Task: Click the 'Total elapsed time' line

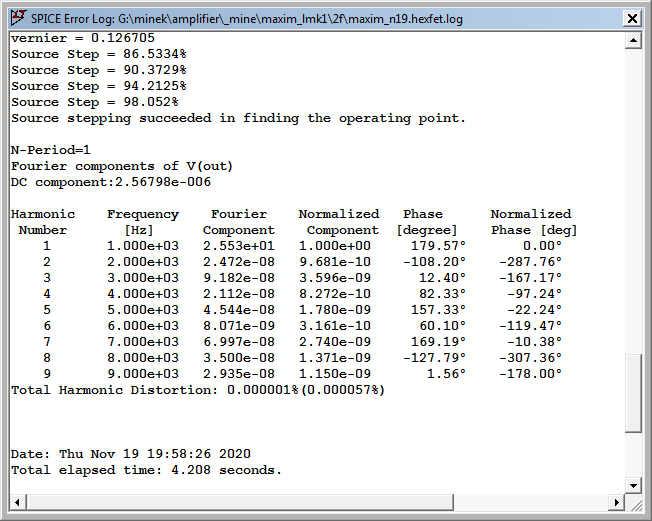Action: pyautogui.click(x=146, y=470)
